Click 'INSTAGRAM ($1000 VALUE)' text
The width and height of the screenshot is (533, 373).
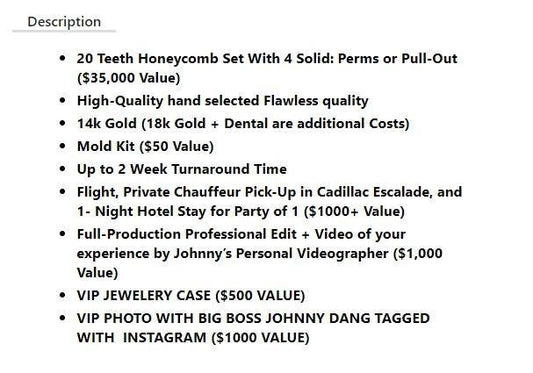216,338
